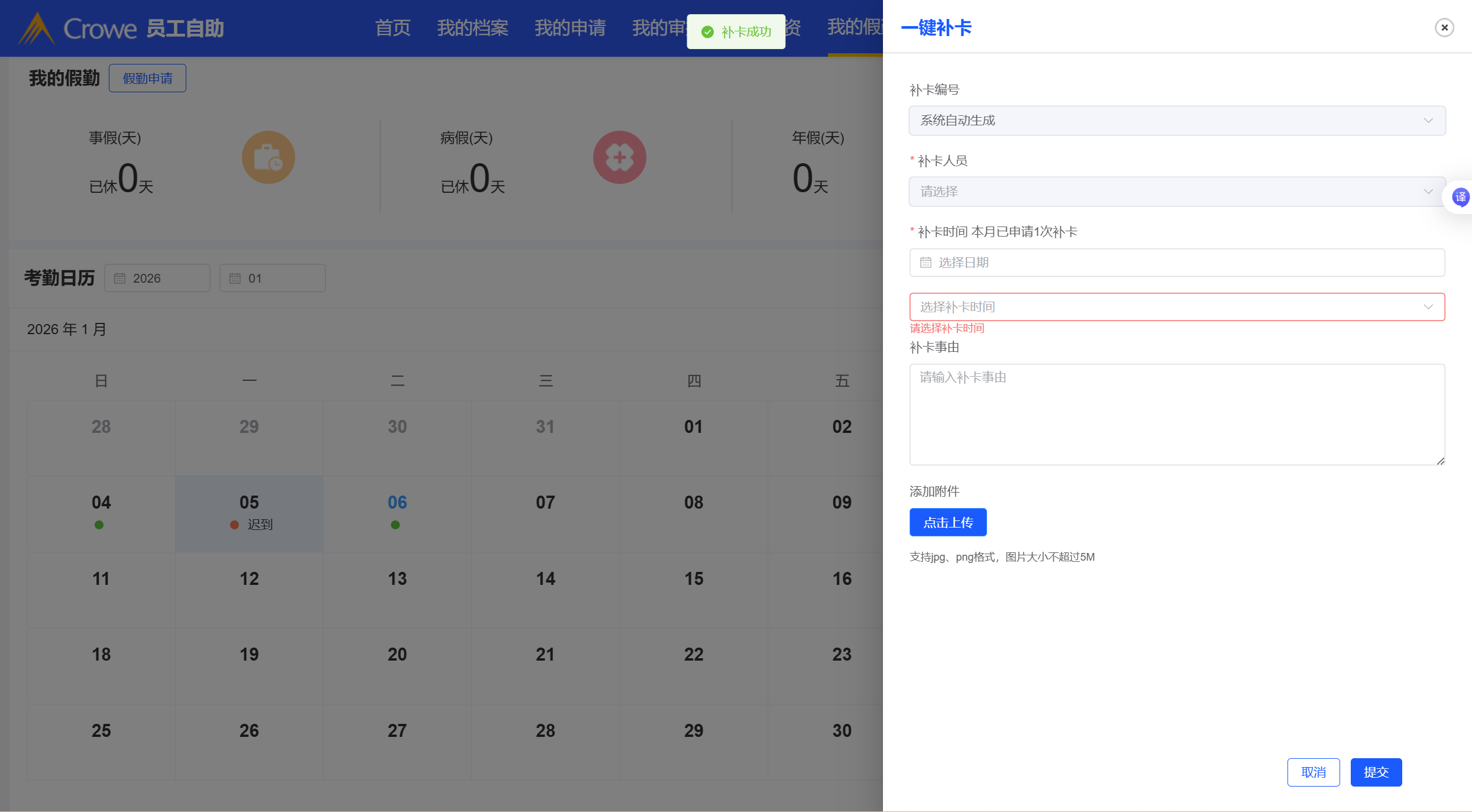Click the purple translate floating icon
This screenshot has height=812, width=1472.
point(1460,197)
